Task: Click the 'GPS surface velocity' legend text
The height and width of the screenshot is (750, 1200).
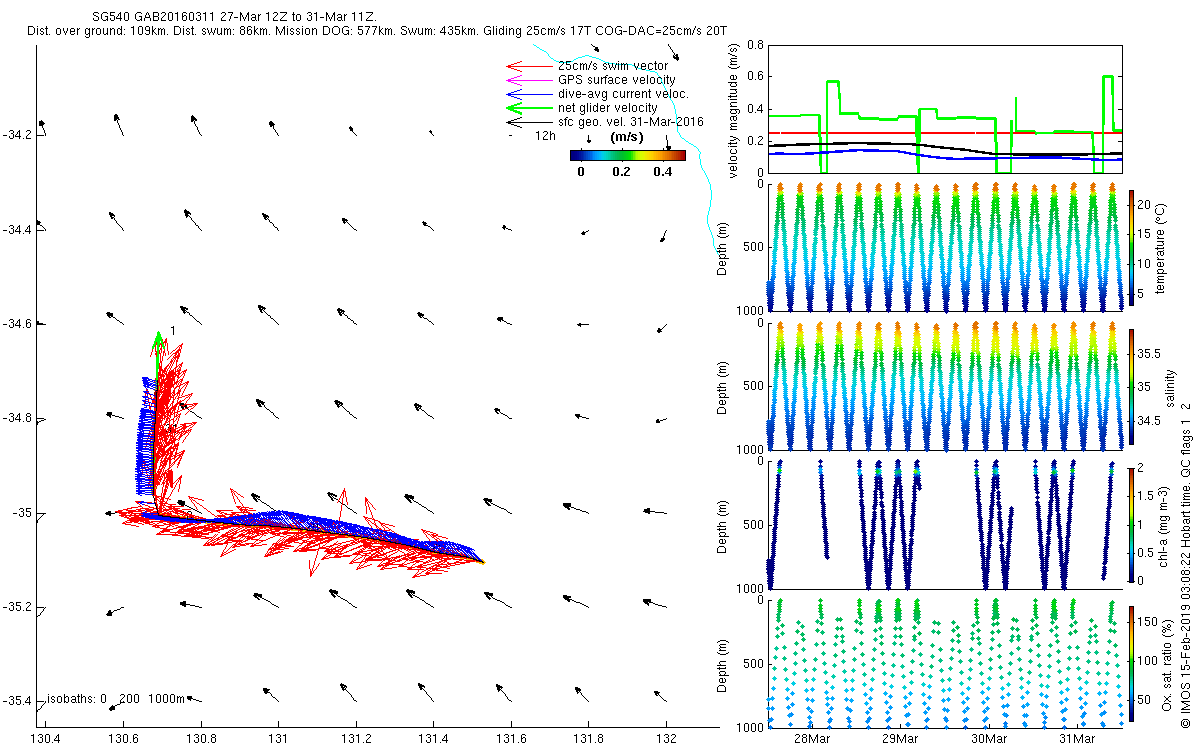Action: 616,80
